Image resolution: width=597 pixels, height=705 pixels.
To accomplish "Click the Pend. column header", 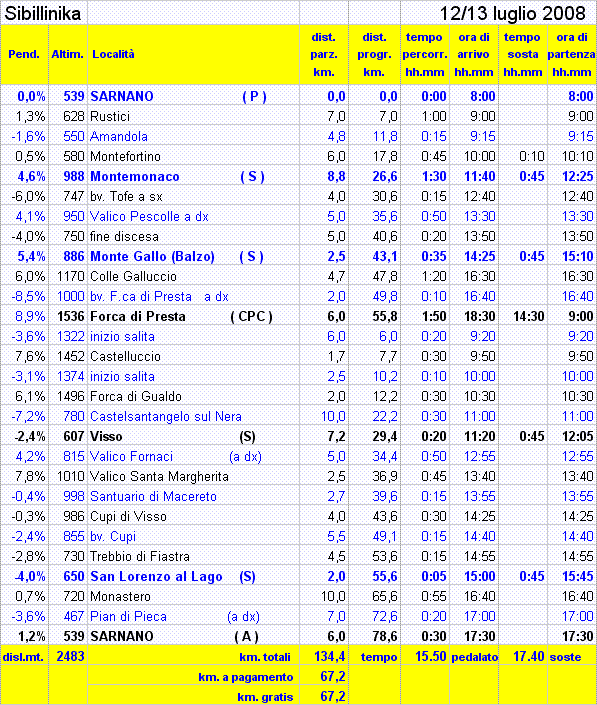I will click(24, 54).
